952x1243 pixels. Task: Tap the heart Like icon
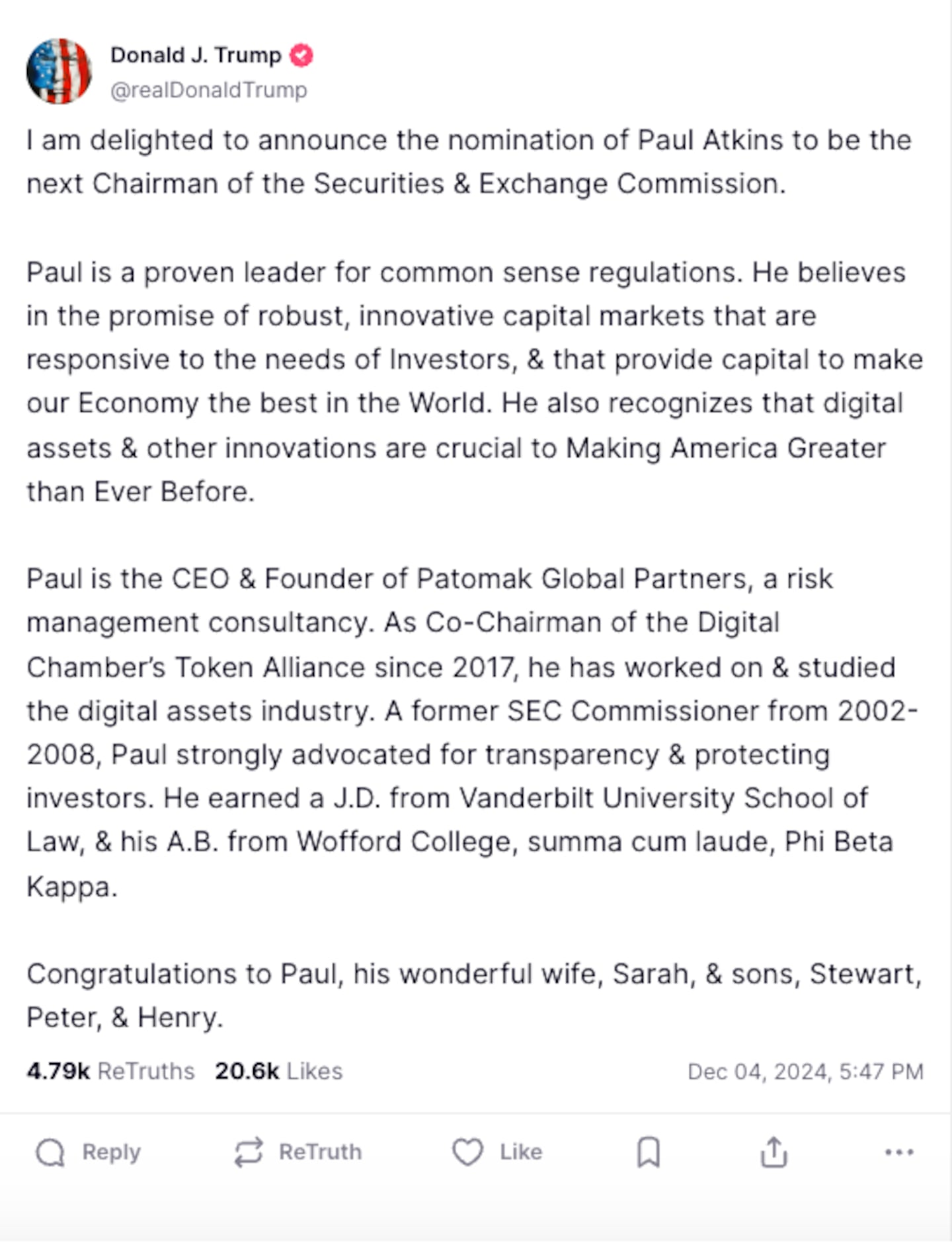point(467,1152)
